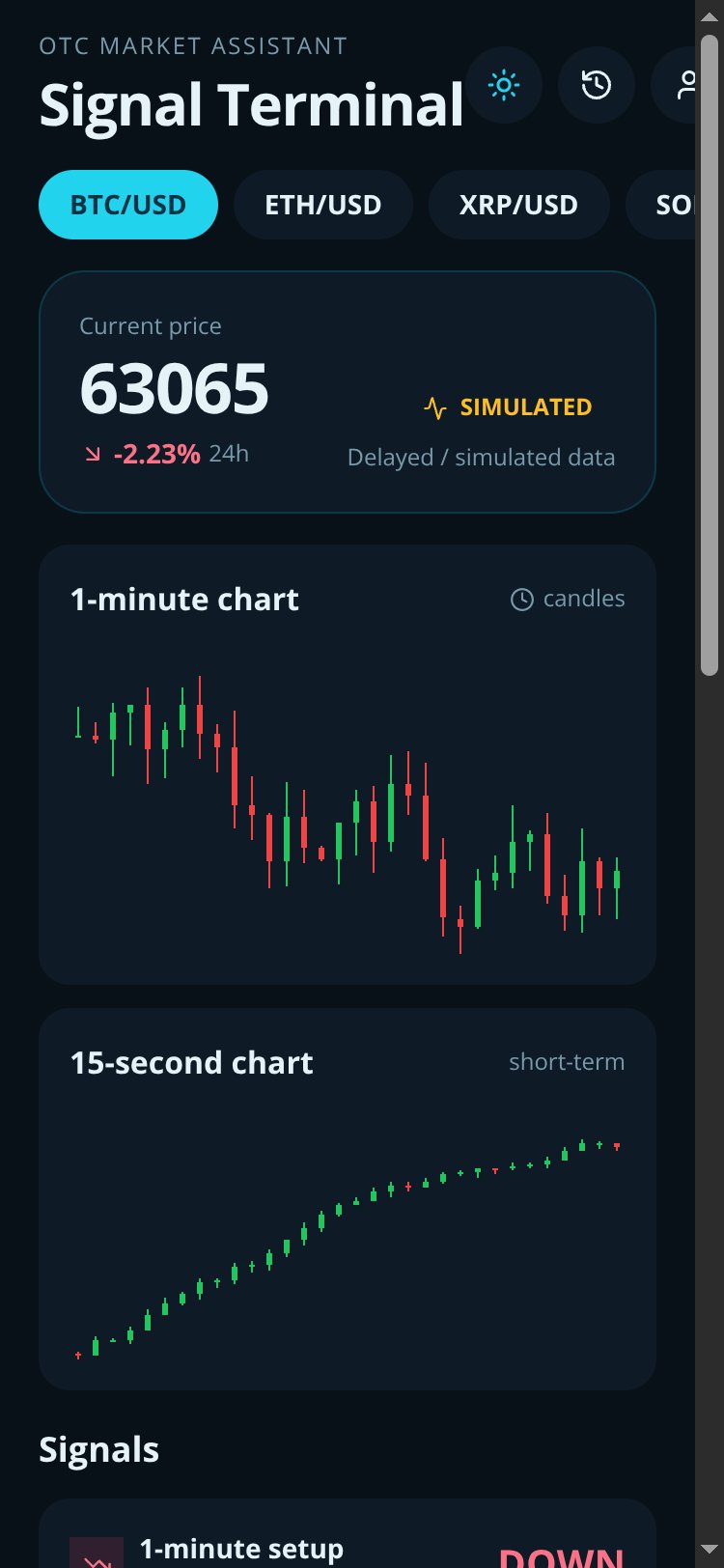
Task: Click the DOWN signal indicator
Action: (561, 1556)
